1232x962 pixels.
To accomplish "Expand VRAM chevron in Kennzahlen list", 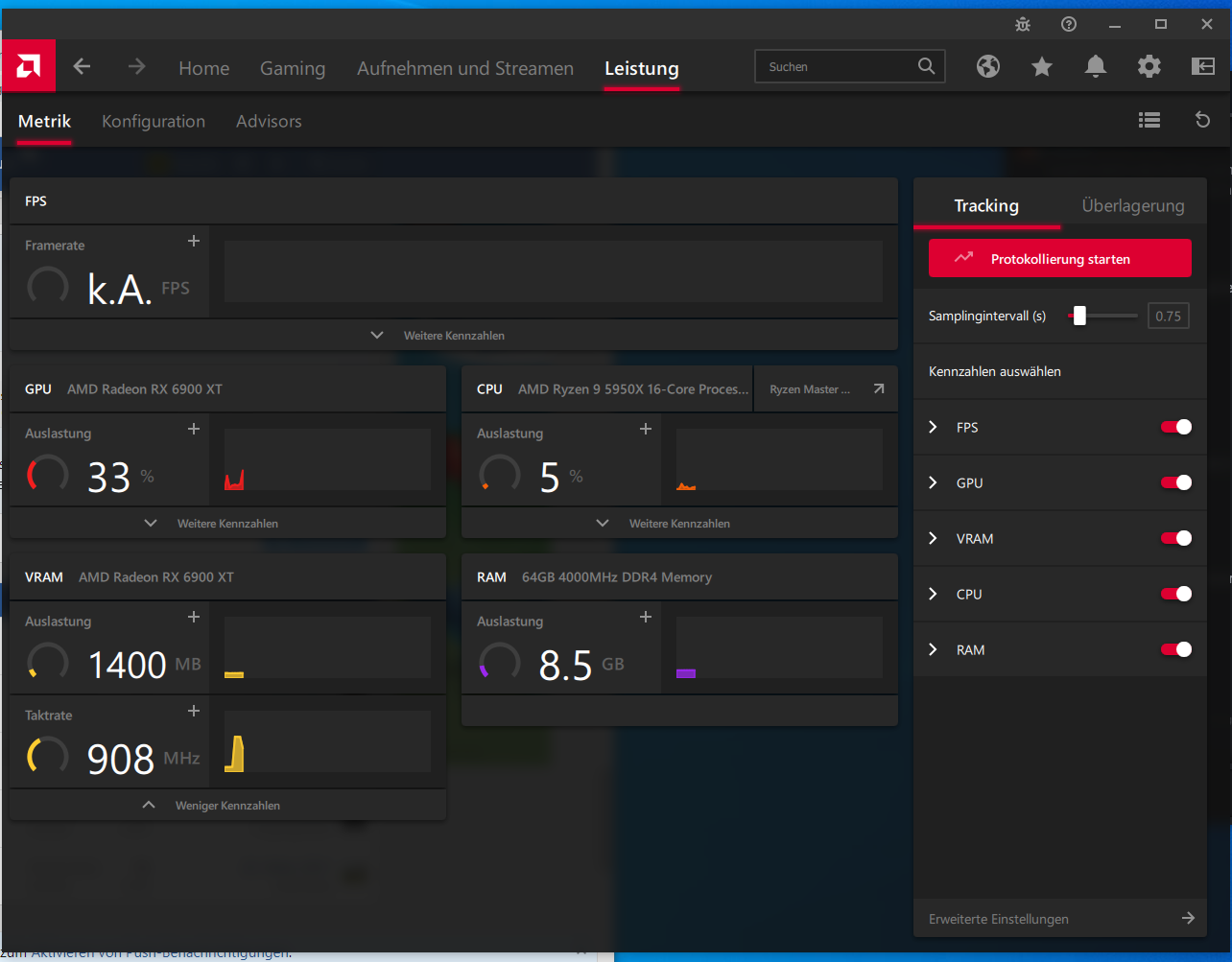I will click(x=934, y=538).
